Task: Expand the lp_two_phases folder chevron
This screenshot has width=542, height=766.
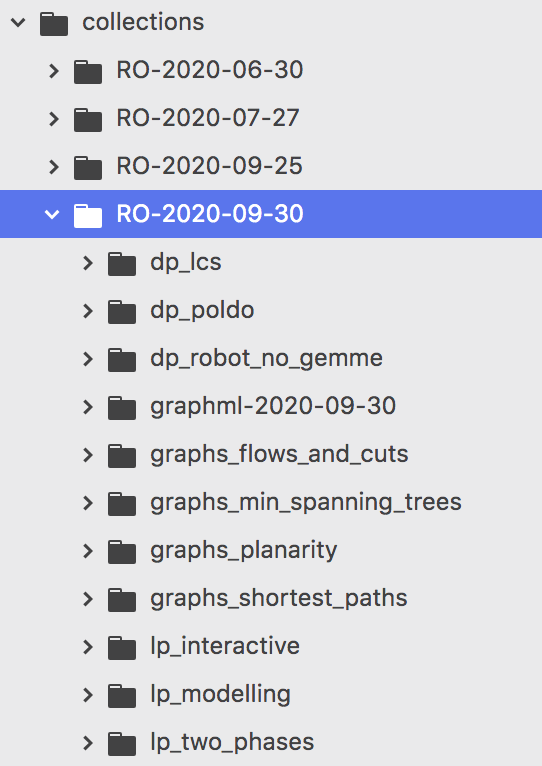Action: click(88, 743)
